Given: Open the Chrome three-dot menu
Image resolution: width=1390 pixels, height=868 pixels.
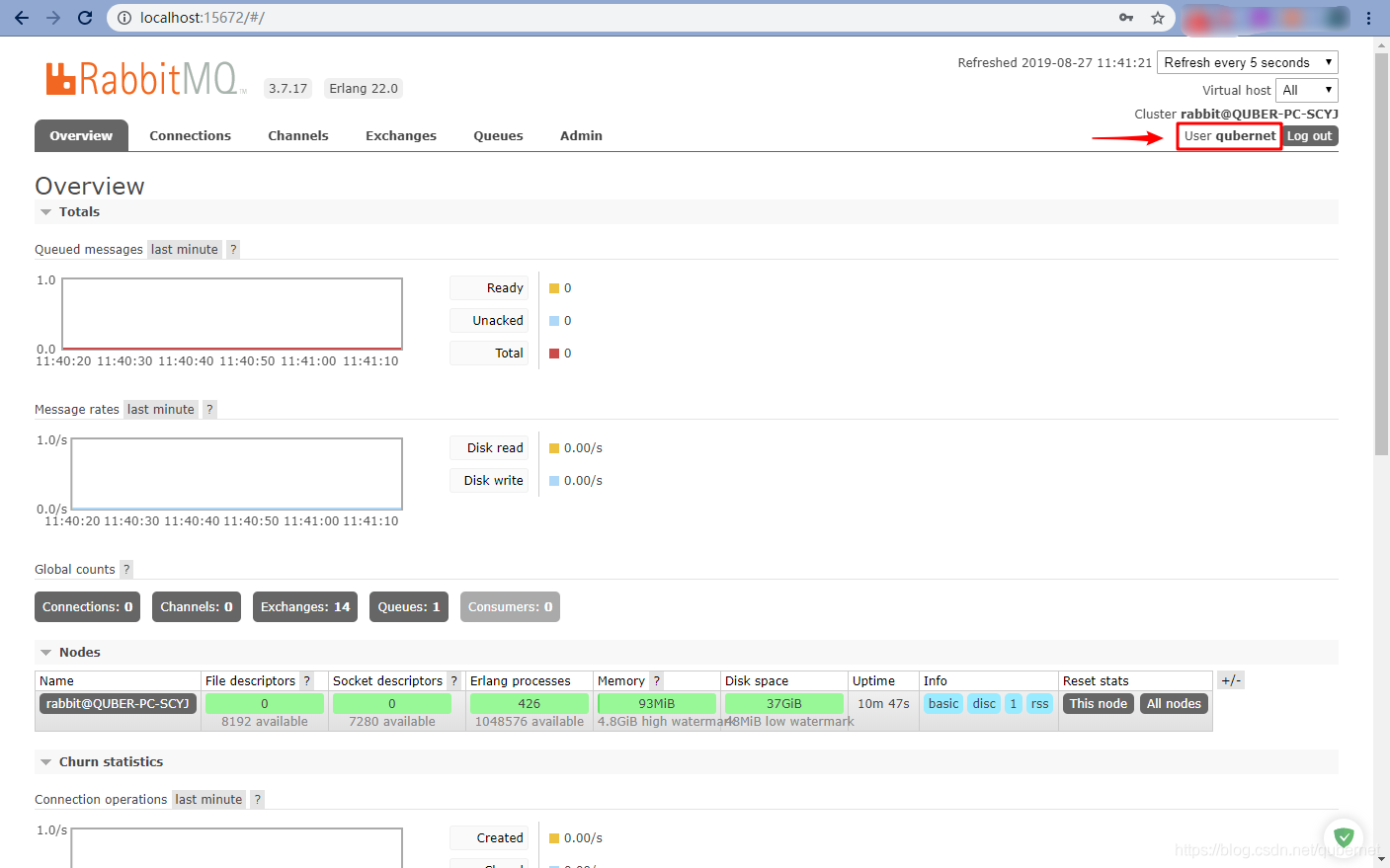Looking at the screenshot, I should coord(1368,18).
